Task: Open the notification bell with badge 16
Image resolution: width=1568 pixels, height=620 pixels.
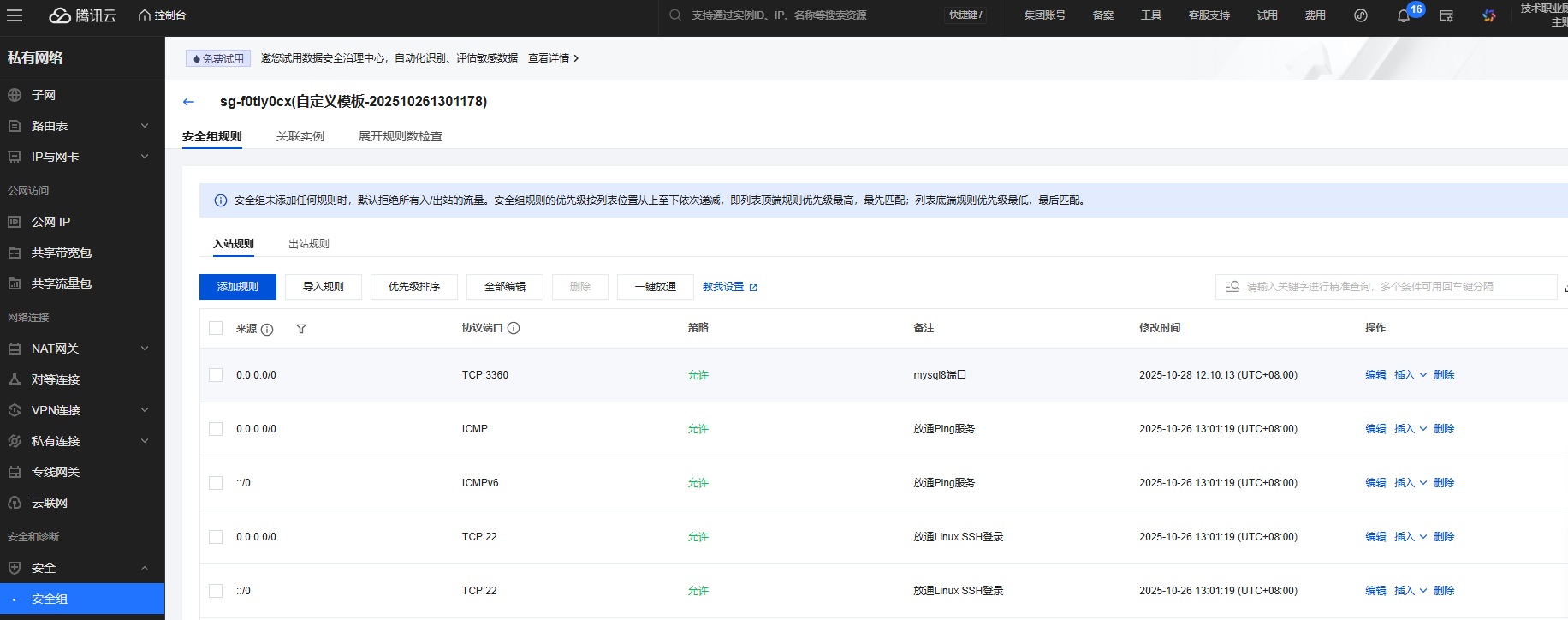Action: 1404,15
